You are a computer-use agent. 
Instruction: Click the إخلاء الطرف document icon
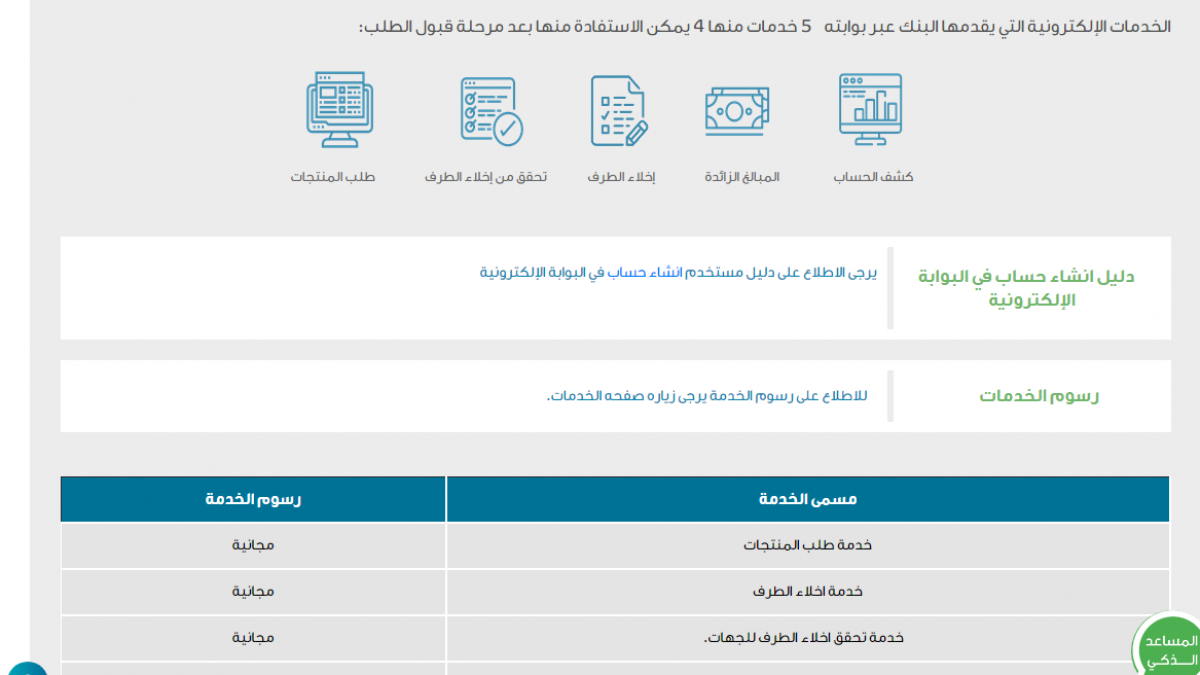tap(620, 111)
